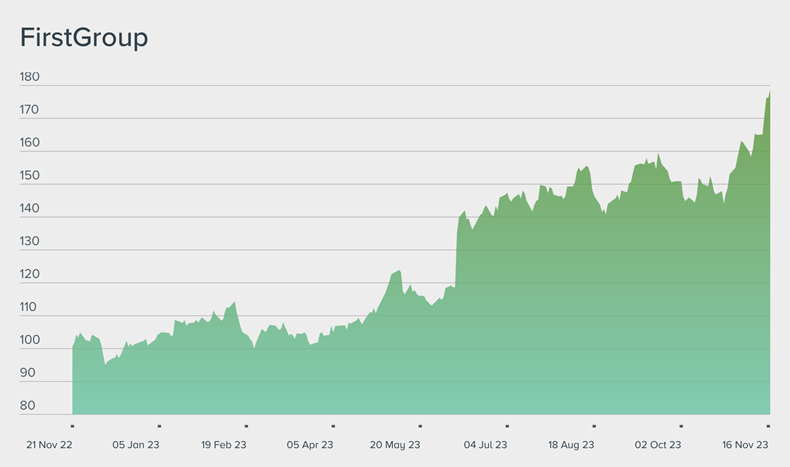Click the 160 y-axis label
Viewport: 790px width, 467px height.
[x=30, y=143]
